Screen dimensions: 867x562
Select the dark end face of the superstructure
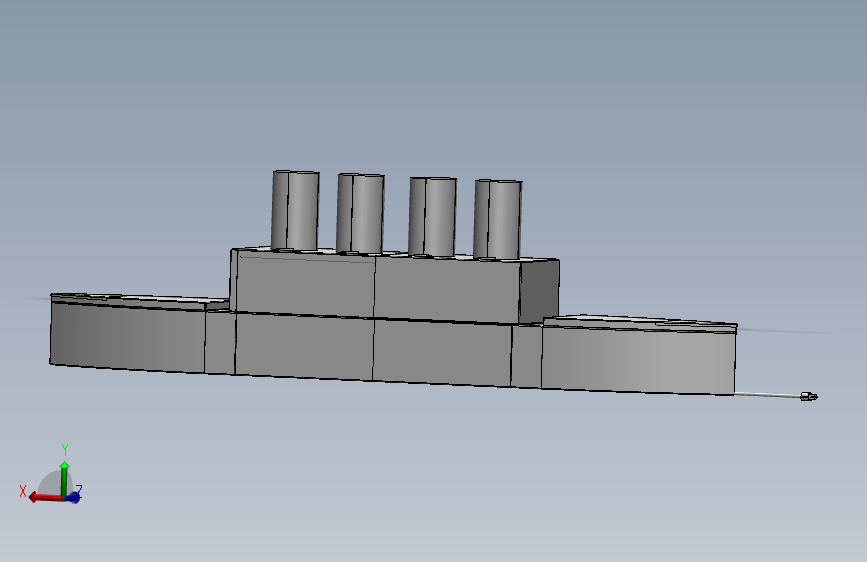click(x=539, y=292)
